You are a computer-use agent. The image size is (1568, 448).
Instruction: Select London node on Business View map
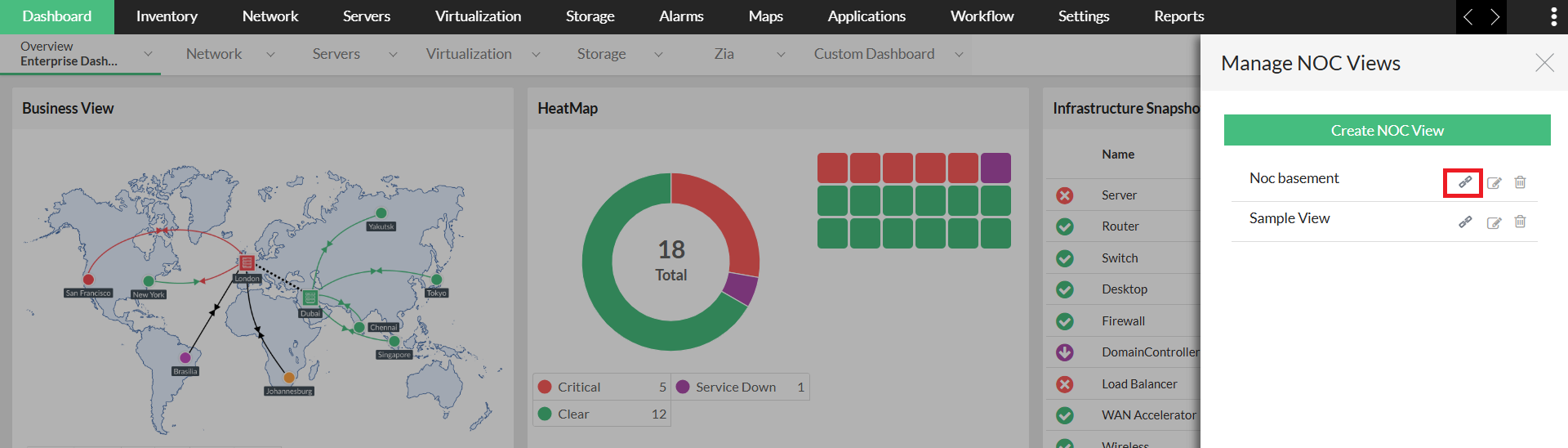pos(247,262)
